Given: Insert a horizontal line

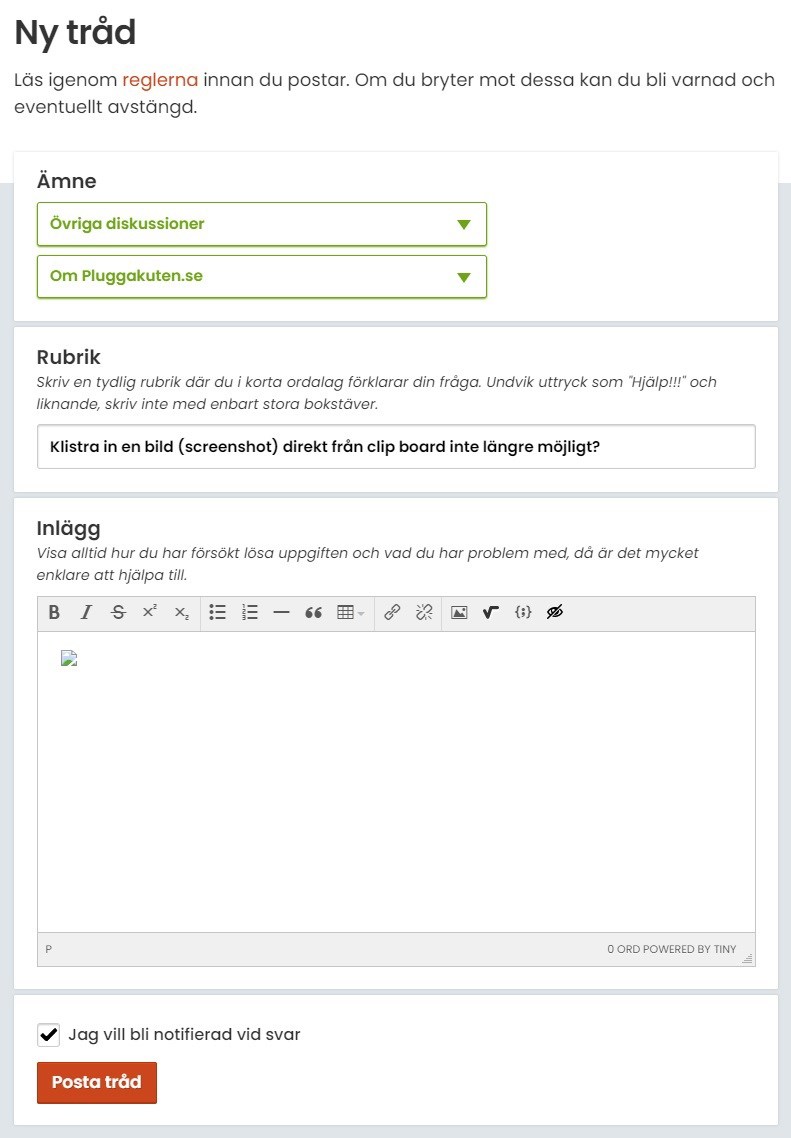Looking at the screenshot, I should [x=281, y=613].
